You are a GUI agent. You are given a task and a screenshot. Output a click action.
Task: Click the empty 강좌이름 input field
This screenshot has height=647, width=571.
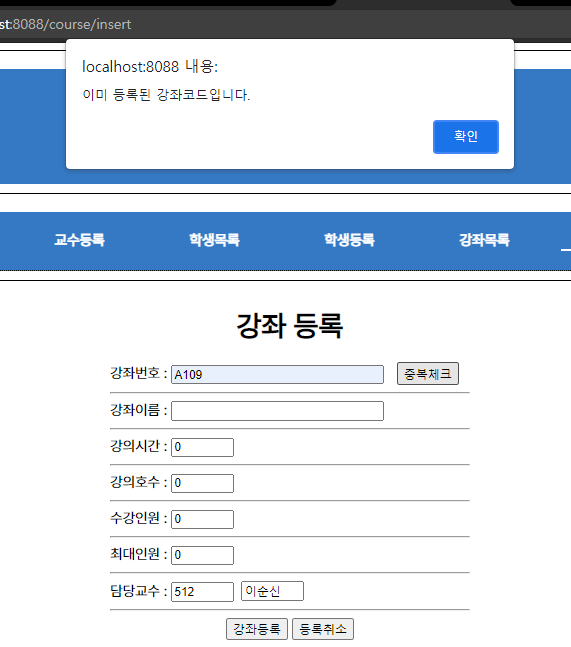(x=277, y=411)
